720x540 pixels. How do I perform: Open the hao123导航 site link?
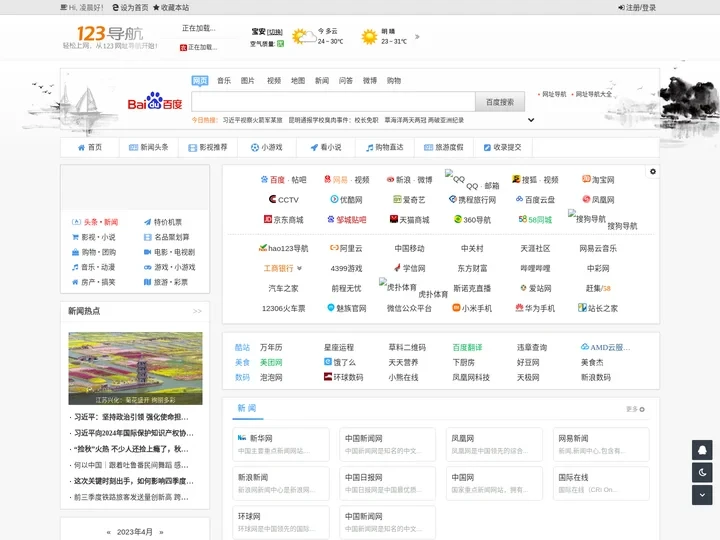(284, 248)
